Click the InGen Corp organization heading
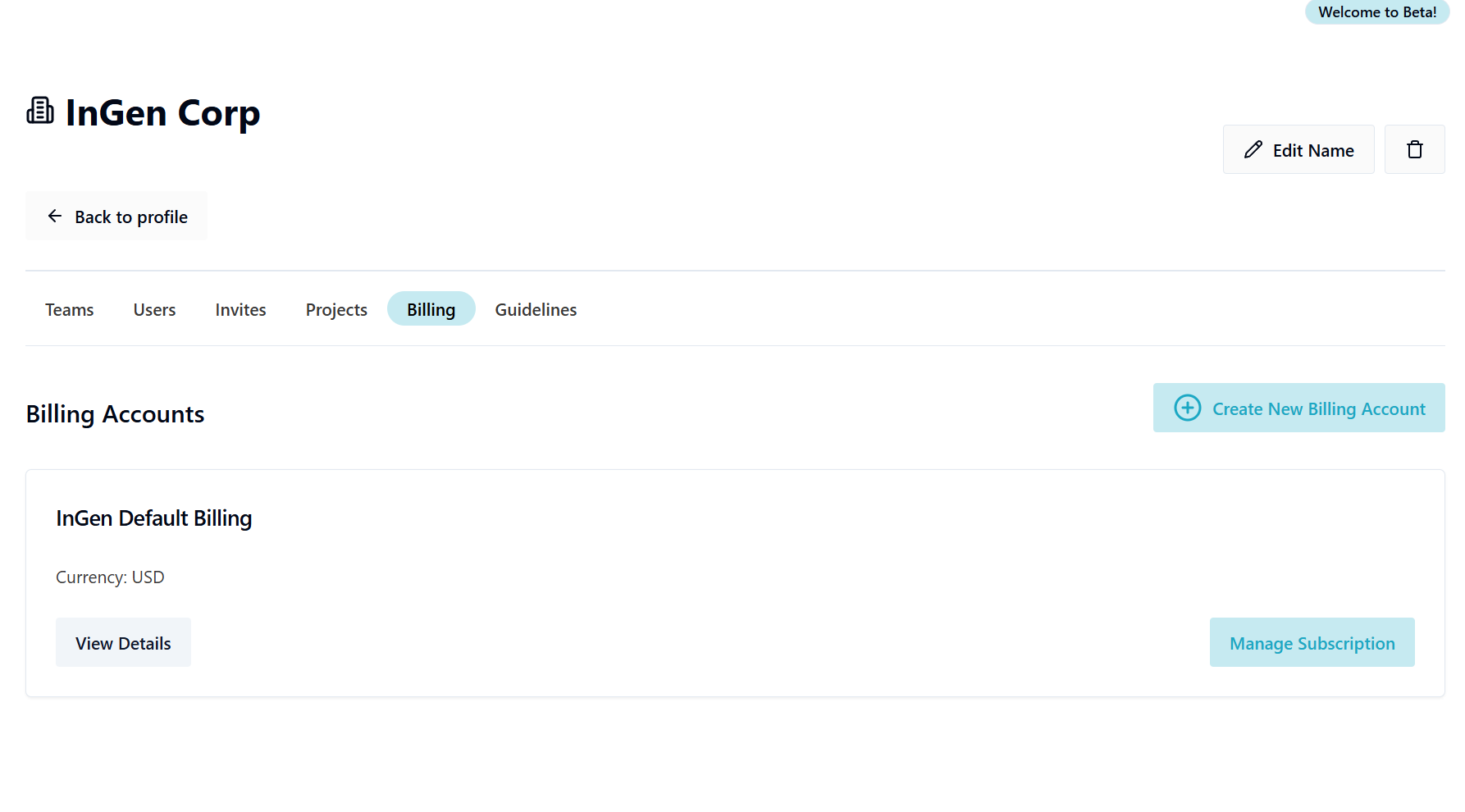 click(x=162, y=113)
